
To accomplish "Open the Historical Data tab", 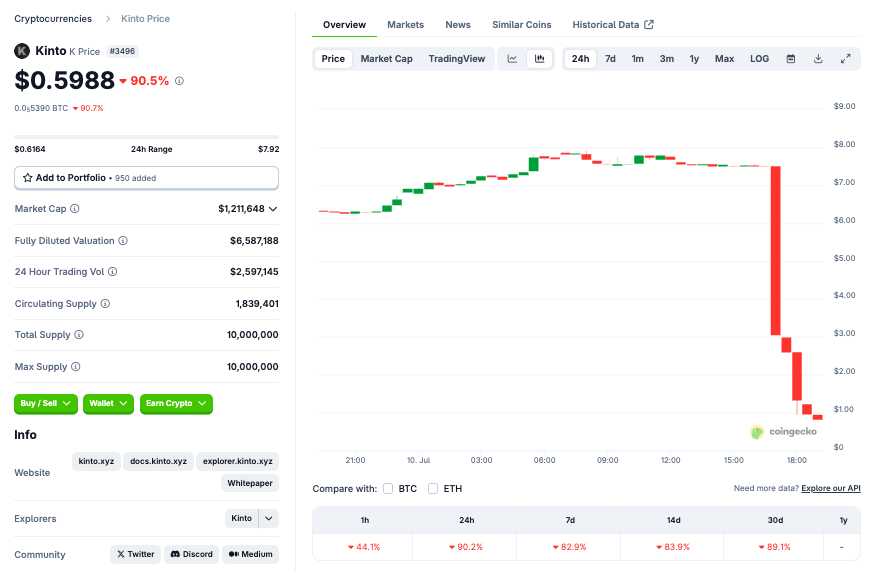I will coord(613,25).
